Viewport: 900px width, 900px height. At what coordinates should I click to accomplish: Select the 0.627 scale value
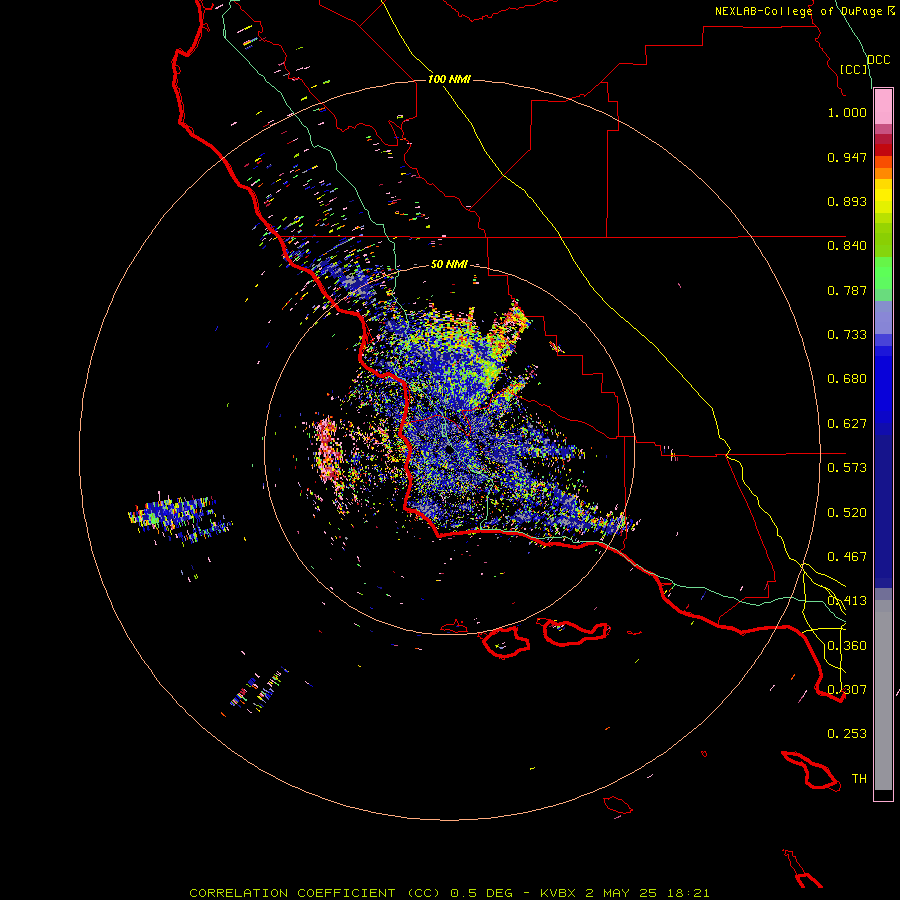click(x=847, y=424)
